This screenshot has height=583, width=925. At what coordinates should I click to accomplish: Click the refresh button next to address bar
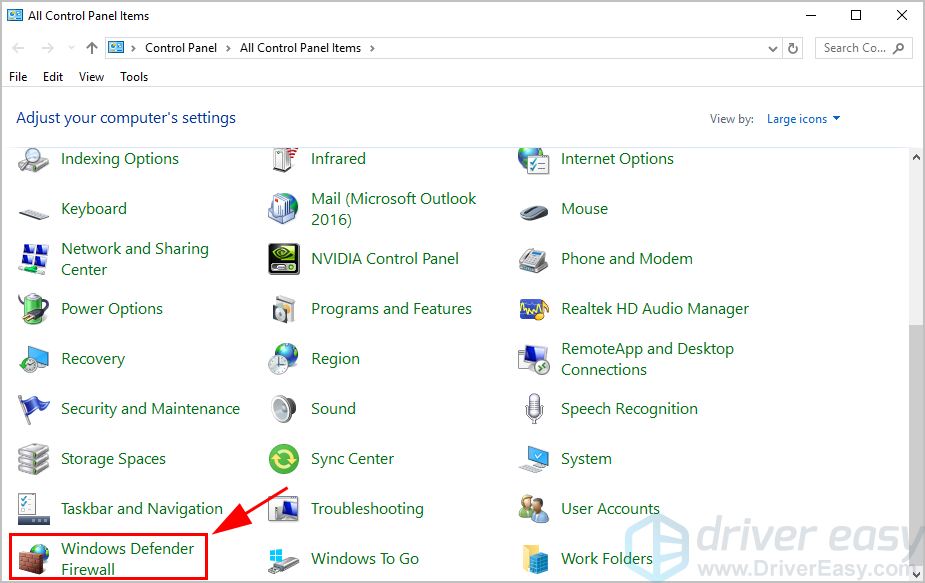794,48
